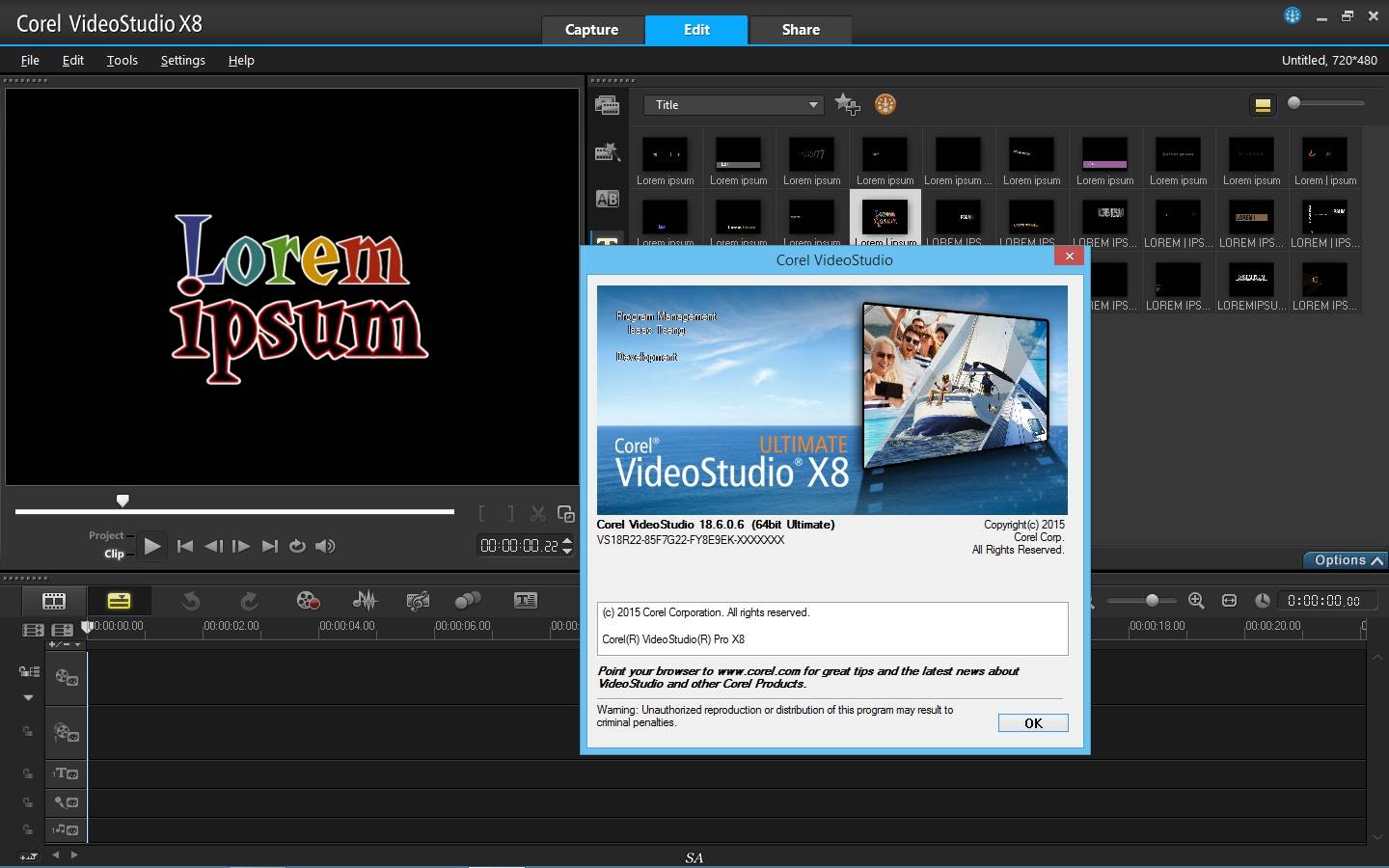Screen dimensions: 1389x868
Task: Click the Redo arrow in timeline toolbar
Action: tap(249, 601)
